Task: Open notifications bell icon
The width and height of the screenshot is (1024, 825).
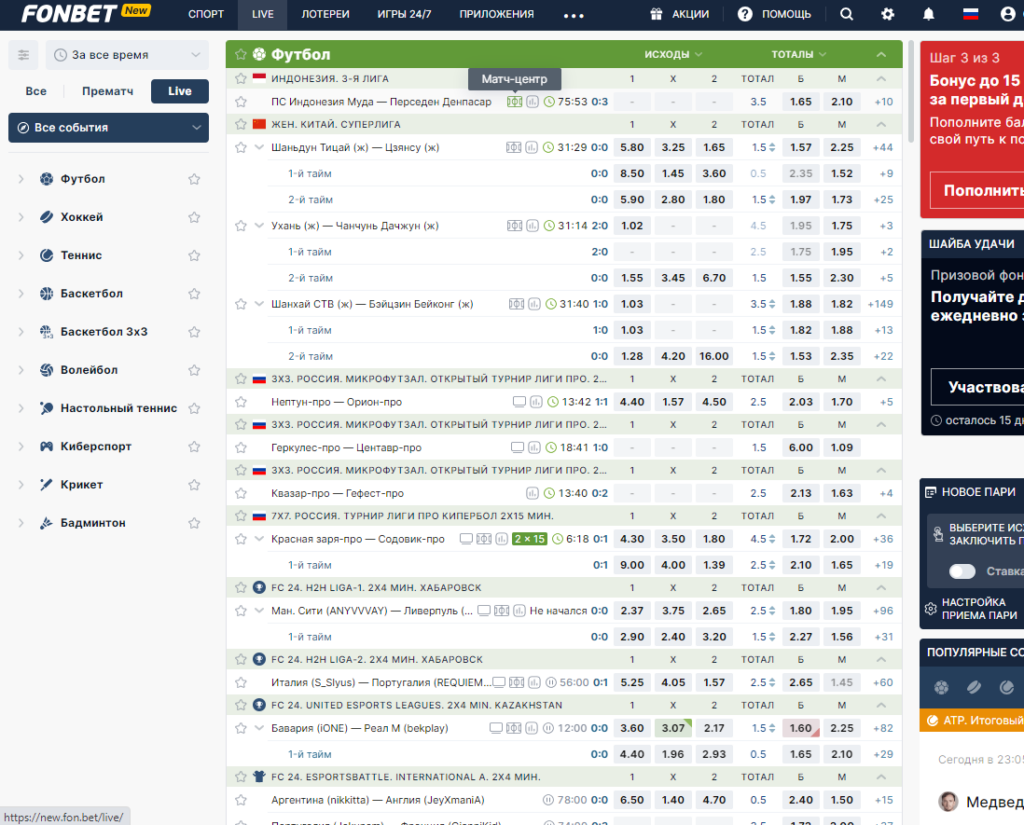Action: point(929,14)
